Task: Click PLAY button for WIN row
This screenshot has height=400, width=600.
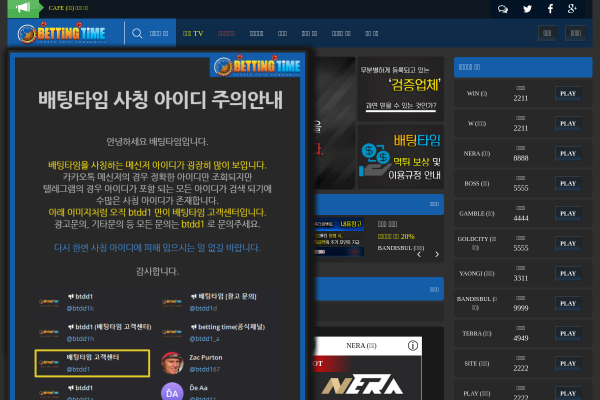Action: 568,93
